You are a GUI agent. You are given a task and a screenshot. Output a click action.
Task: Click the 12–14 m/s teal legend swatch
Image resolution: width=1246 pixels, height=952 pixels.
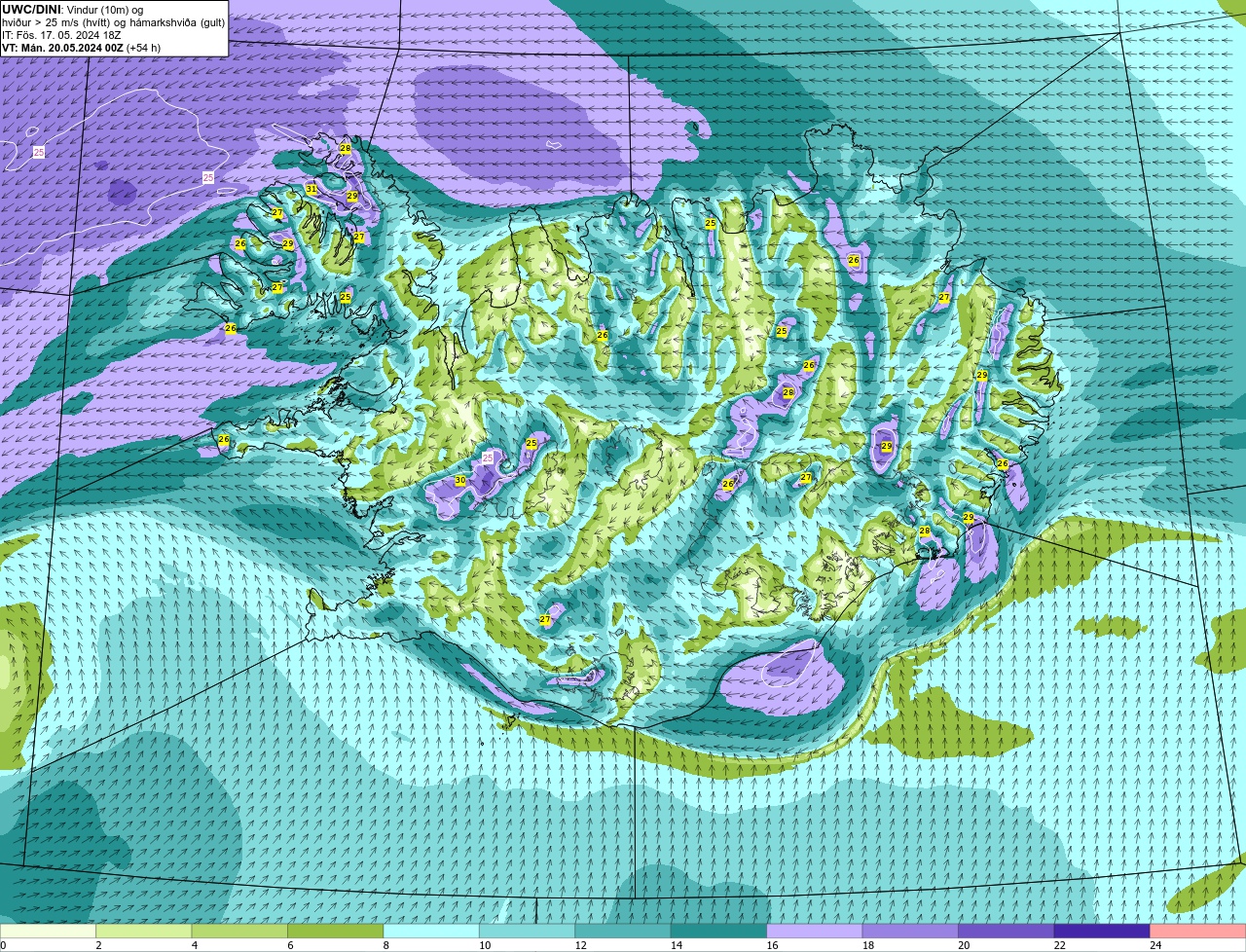coord(623,932)
